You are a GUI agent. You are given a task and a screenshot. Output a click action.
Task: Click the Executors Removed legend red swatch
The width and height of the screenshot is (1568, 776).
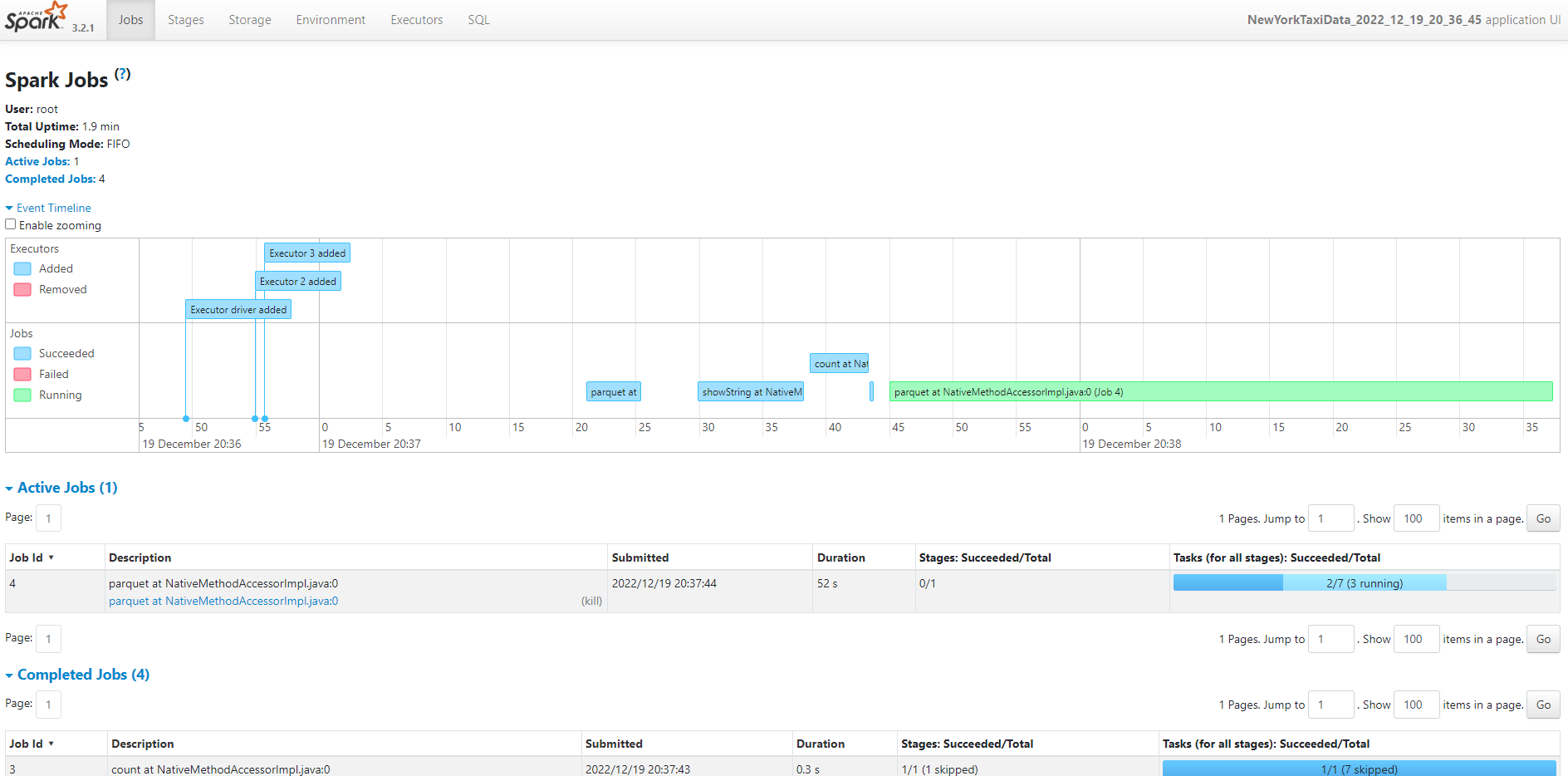[22, 289]
